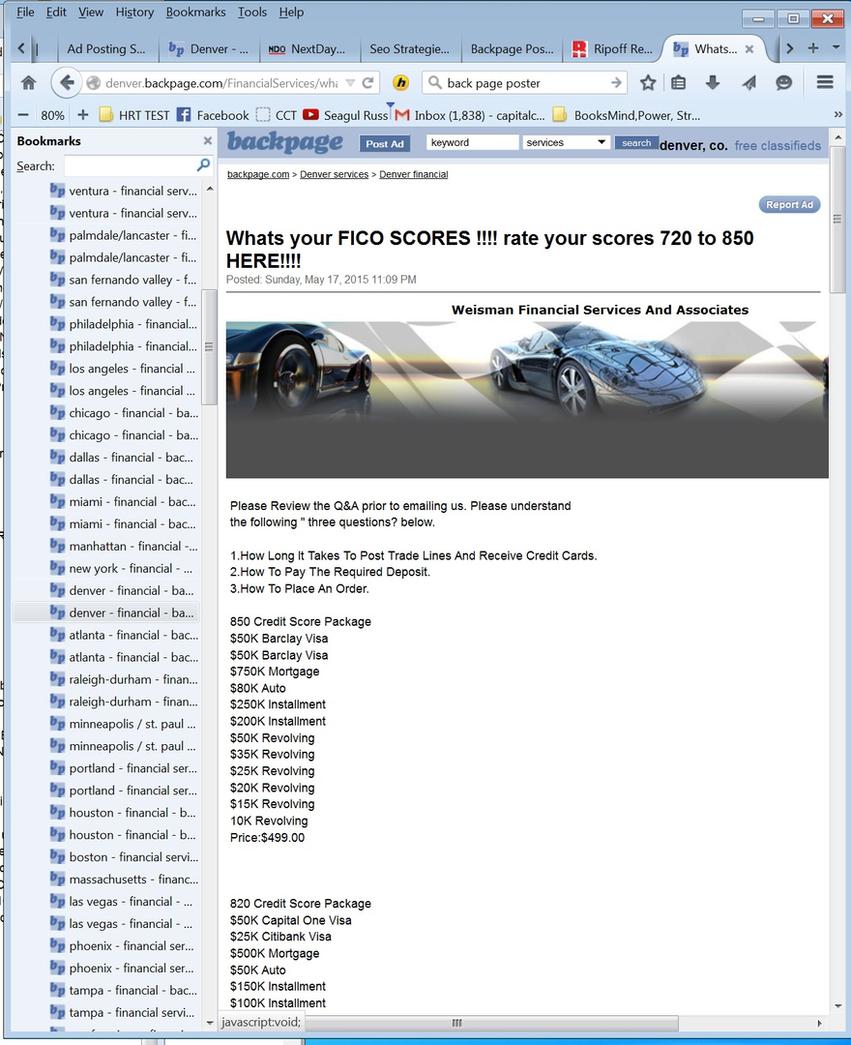Open the massachusetts - financ... bookmark
The height and width of the screenshot is (1045, 851).
point(125,879)
